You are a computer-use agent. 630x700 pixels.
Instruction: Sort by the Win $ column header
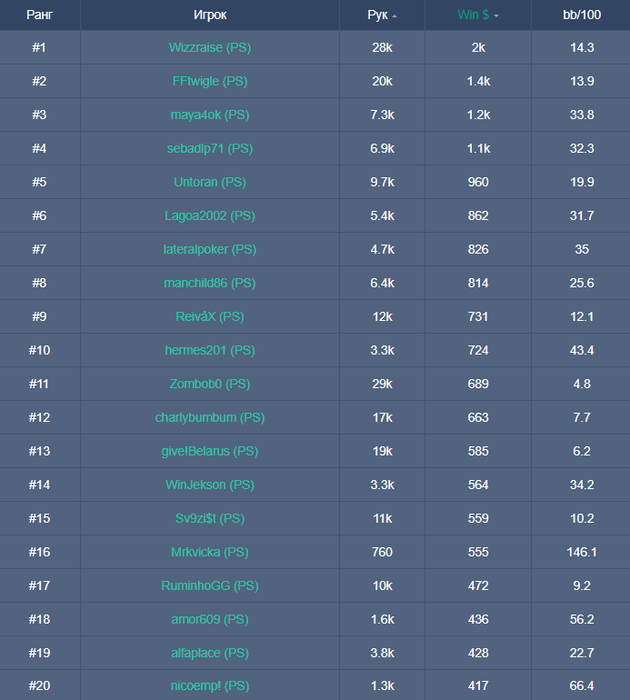(x=472, y=15)
